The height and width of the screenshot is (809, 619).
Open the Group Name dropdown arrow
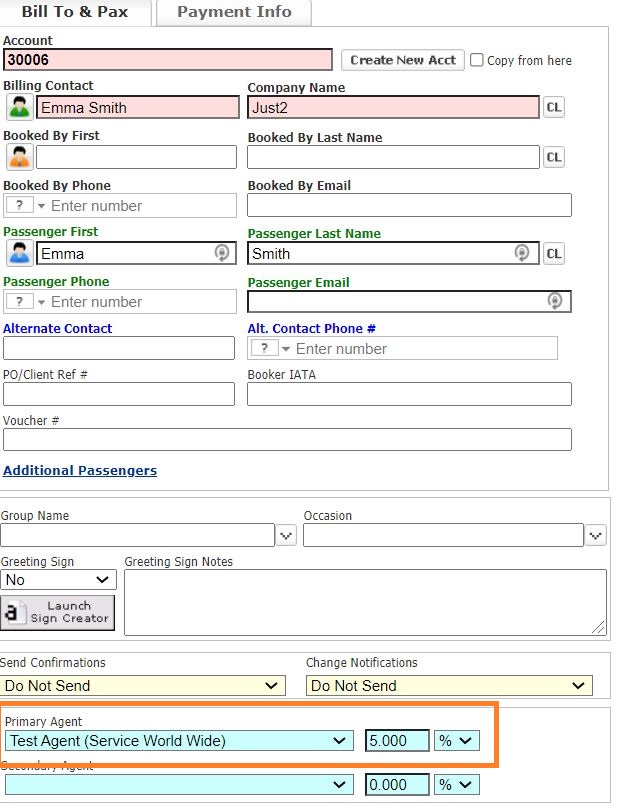286,536
